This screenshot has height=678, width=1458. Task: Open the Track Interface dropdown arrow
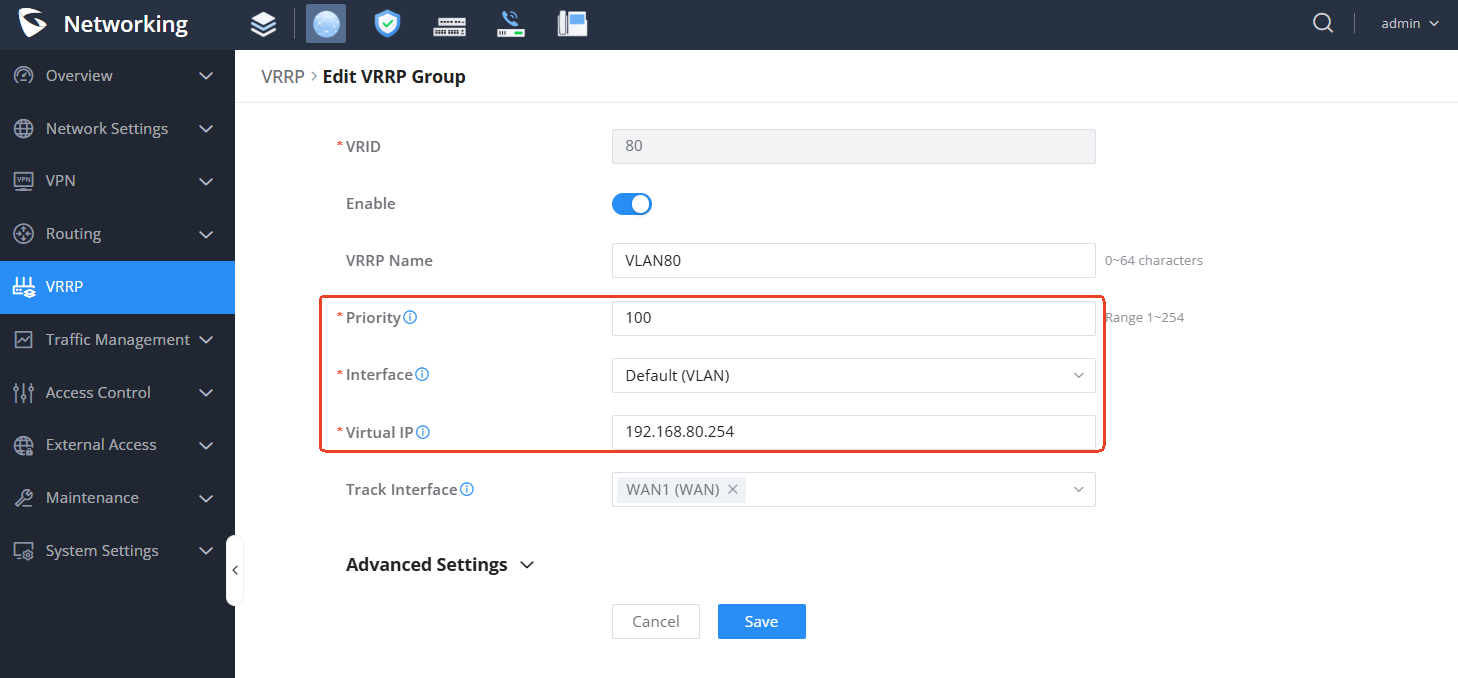[x=1078, y=489]
